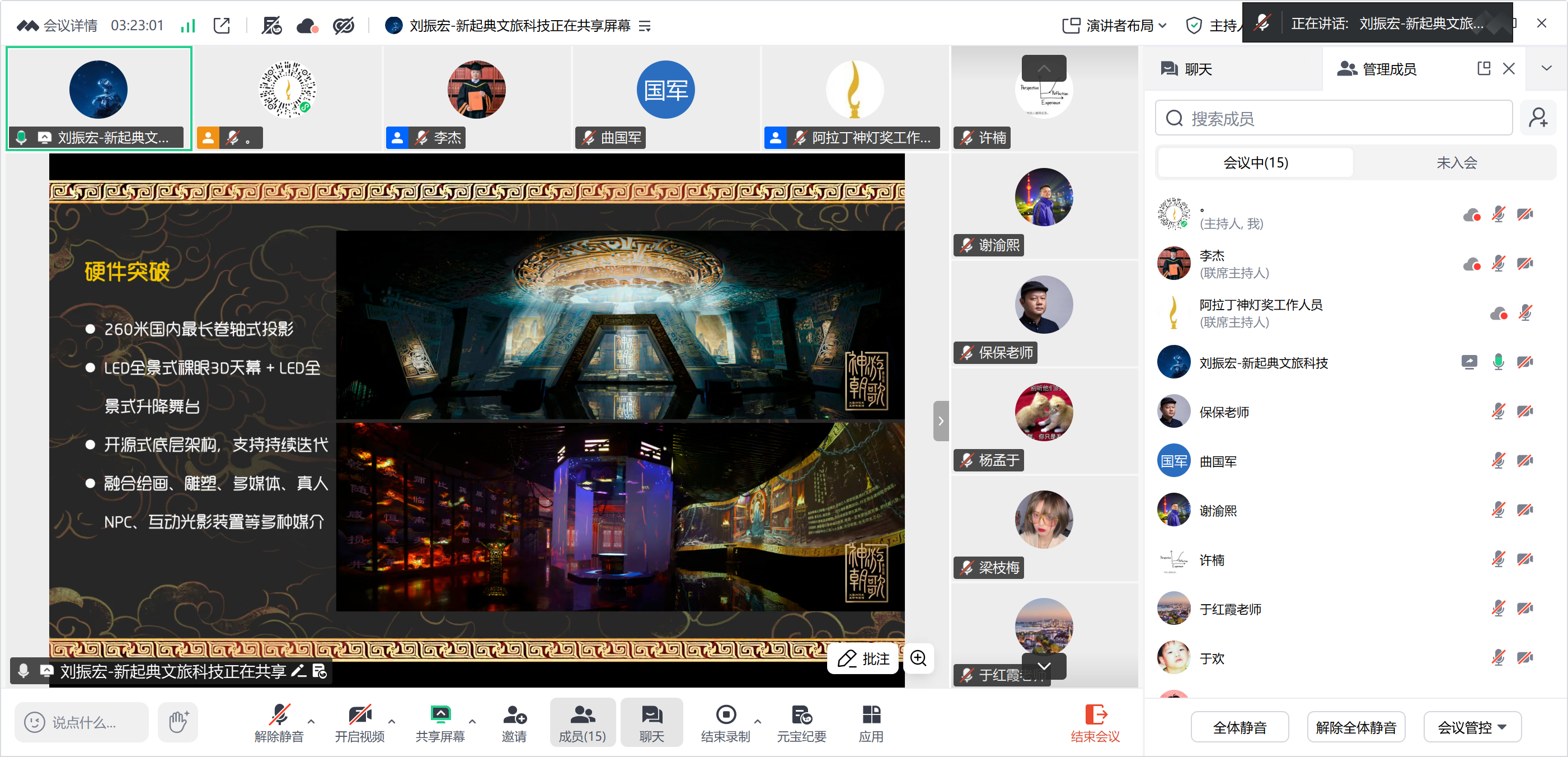Click the raise hand icon
Image resolution: width=1568 pixels, height=757 pixels.
pyautogui.click(x=178, y=722)
